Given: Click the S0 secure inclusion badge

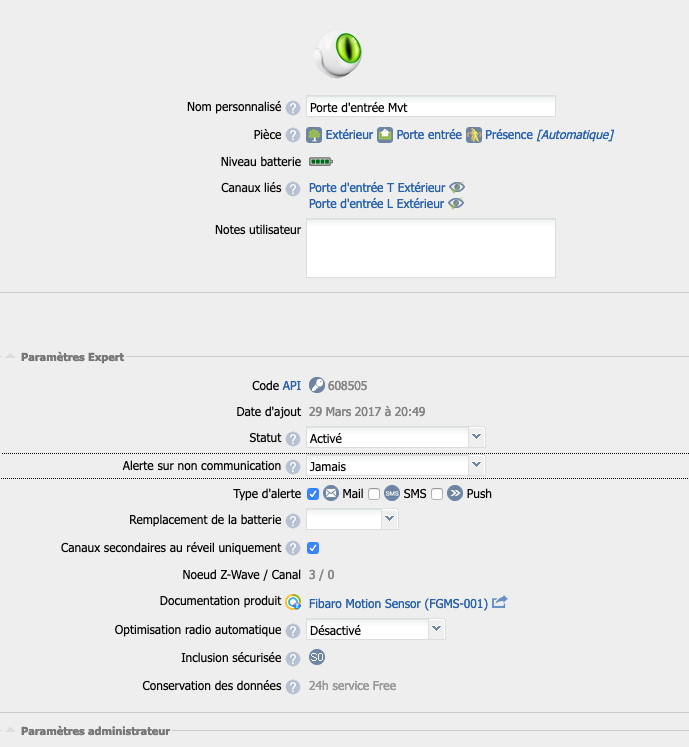Looking at the screenshot, I should [316, 657].
